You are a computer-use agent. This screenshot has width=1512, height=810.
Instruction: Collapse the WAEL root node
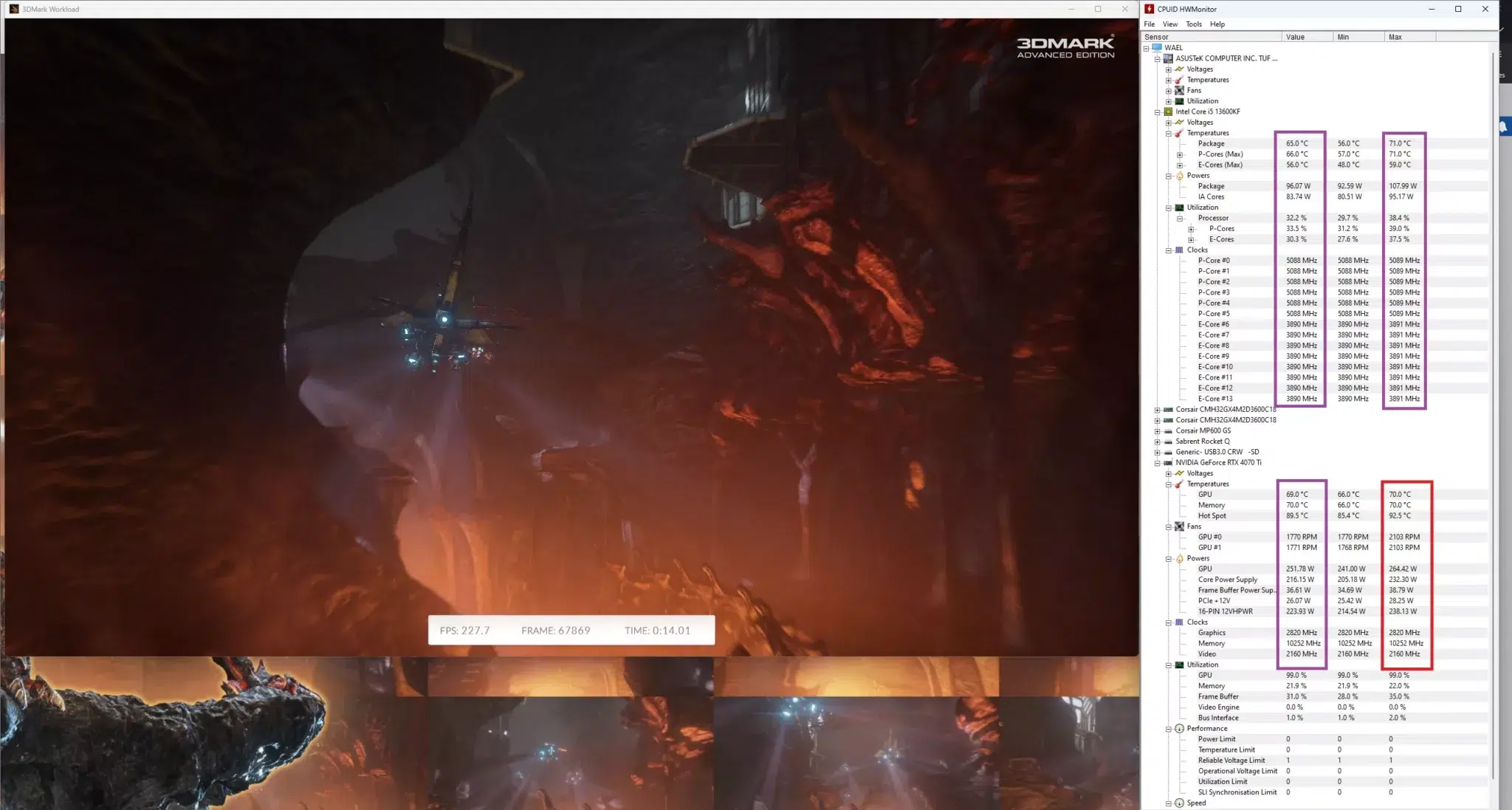(x=1146, y=48)
